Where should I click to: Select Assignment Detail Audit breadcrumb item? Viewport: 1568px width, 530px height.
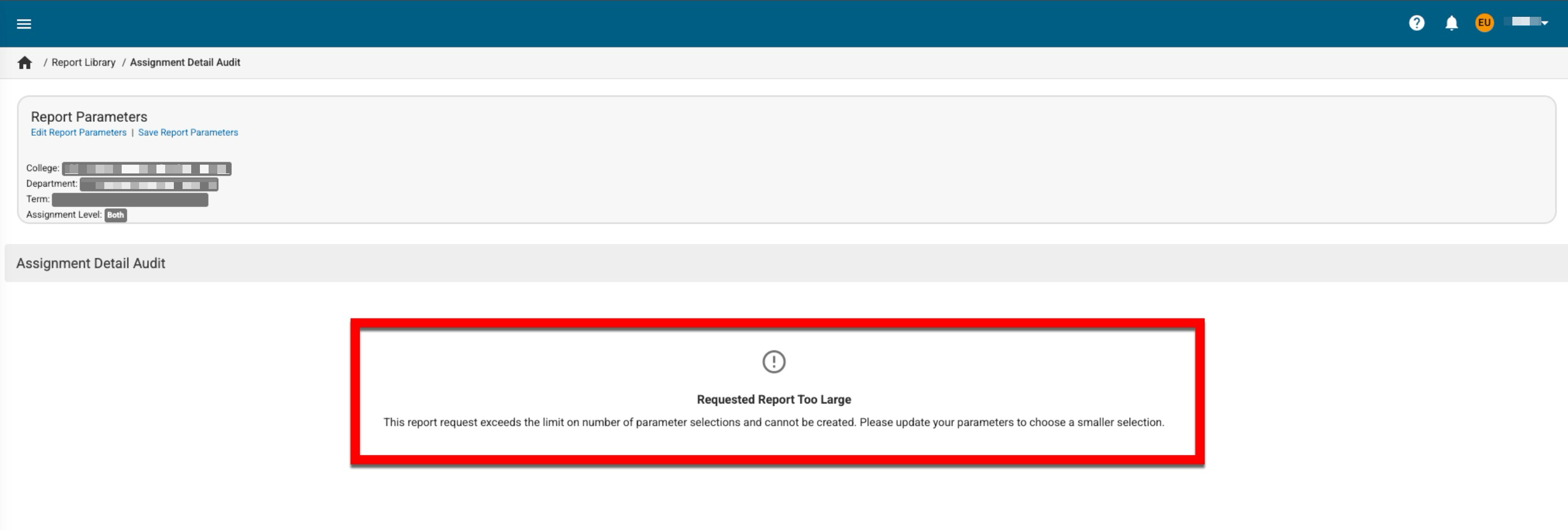point(185,63)
